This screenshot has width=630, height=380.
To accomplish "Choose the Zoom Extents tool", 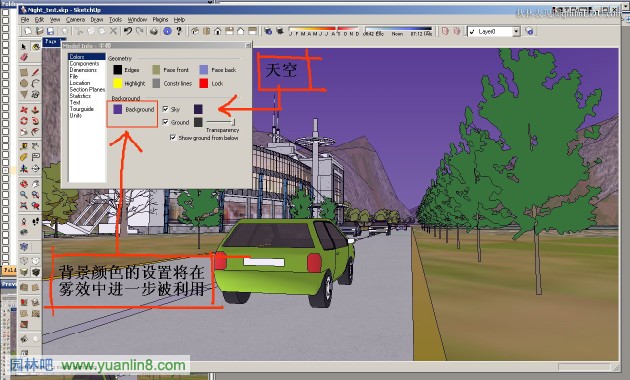I will pos(24,206).
